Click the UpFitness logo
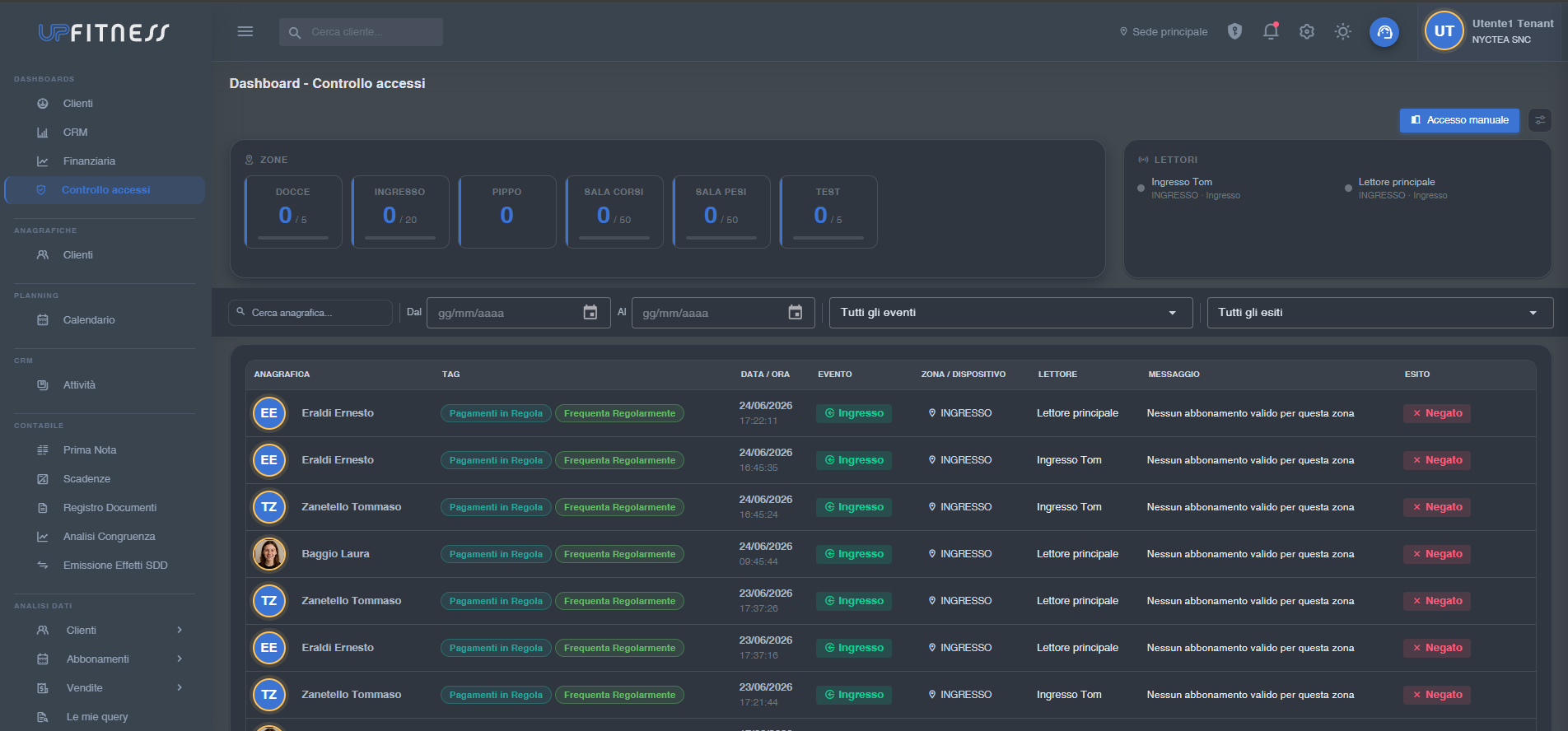Screen dimensions: 1568x731 [104, 32]
